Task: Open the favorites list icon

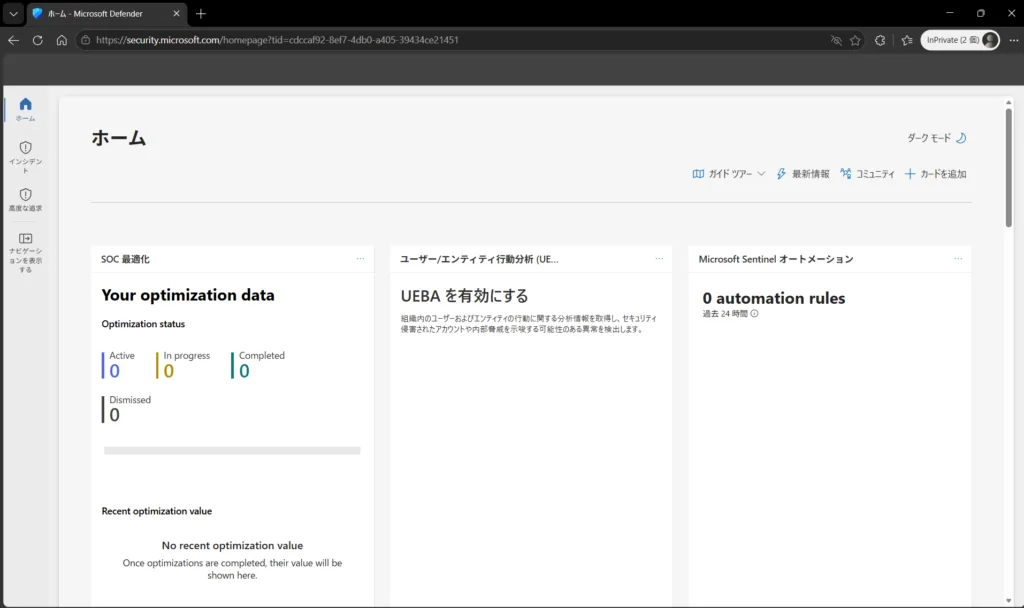Action: (907, 40)
